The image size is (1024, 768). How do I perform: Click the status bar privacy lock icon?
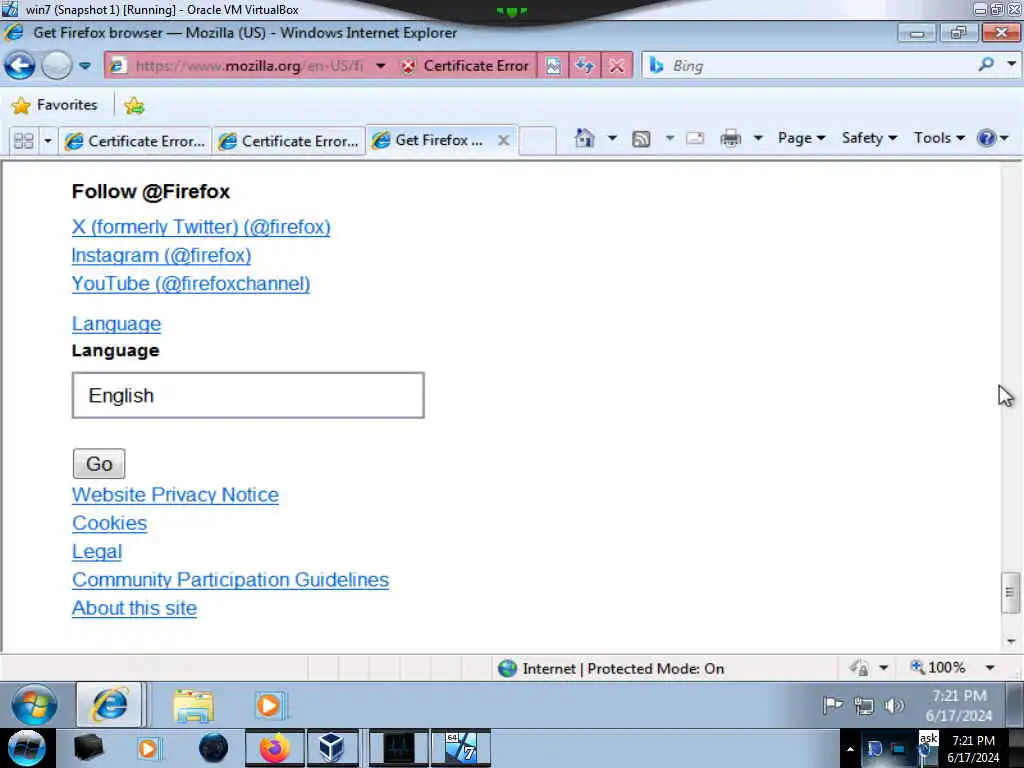click(x=859, y=668)
